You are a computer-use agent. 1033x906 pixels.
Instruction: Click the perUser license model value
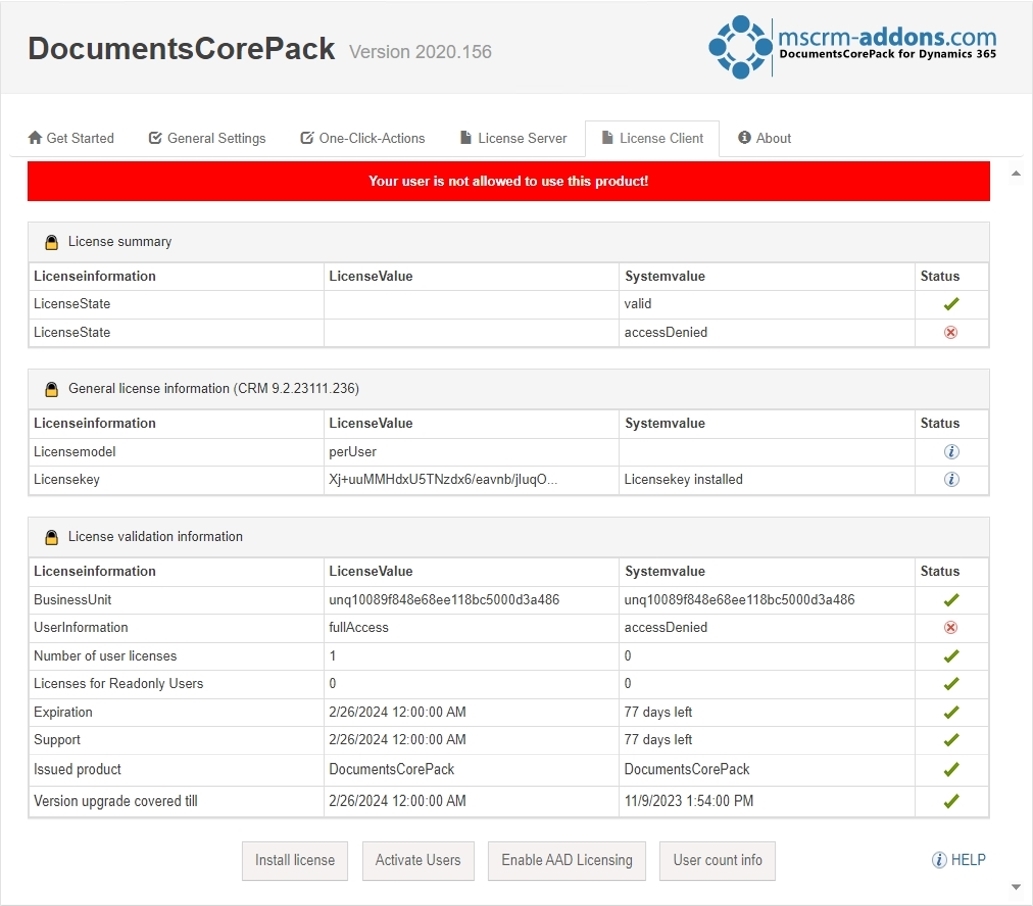352,452
